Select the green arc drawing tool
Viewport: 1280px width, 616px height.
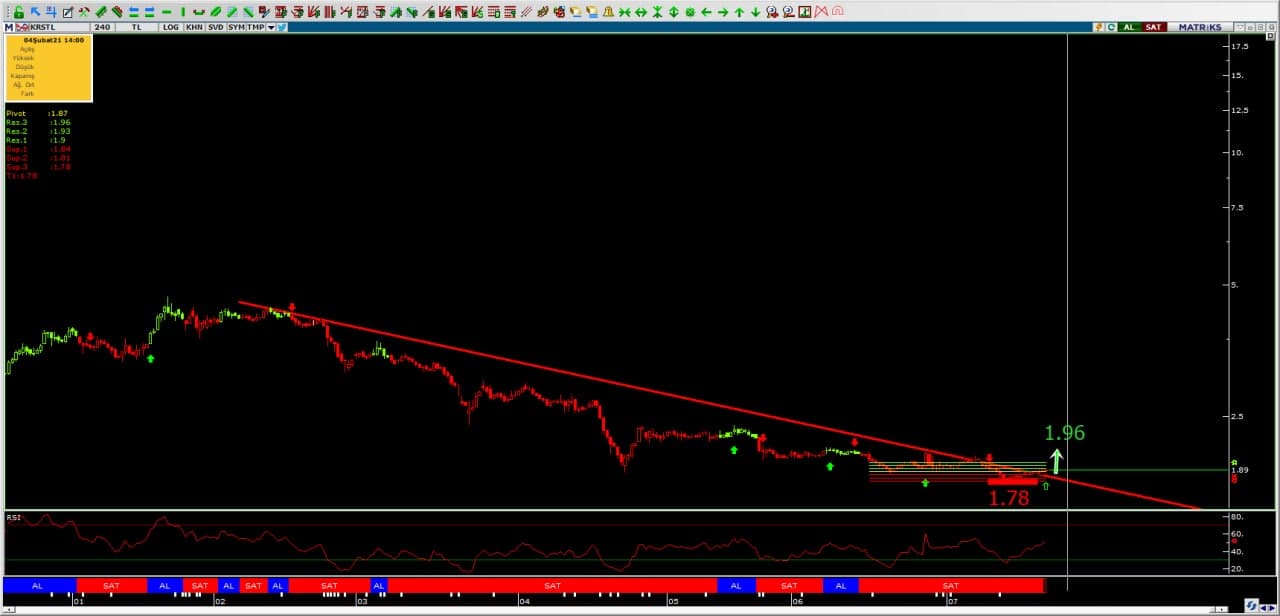pos(199,12)
